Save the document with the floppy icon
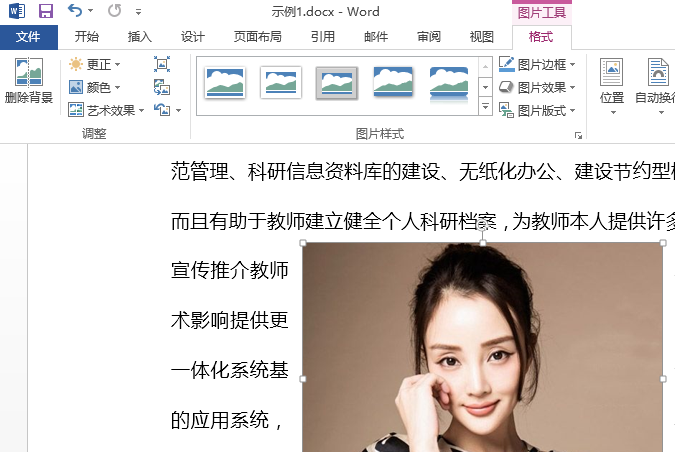The image size is (675, 452). pos(46,11)
